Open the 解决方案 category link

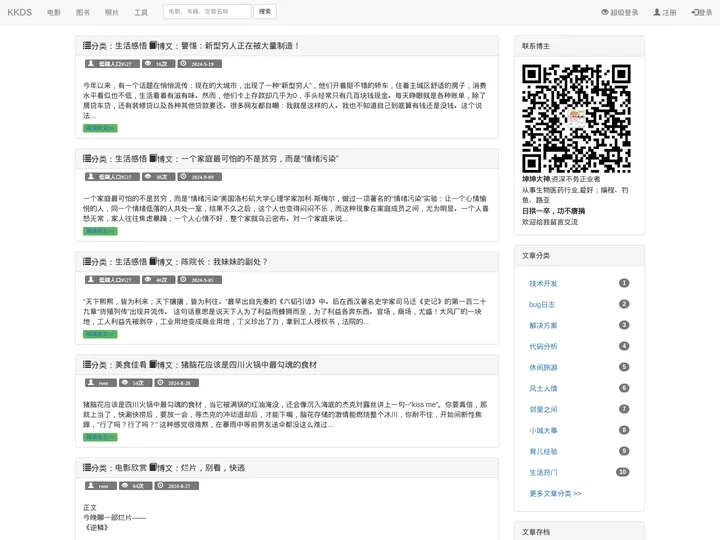[x=543, y=325]
